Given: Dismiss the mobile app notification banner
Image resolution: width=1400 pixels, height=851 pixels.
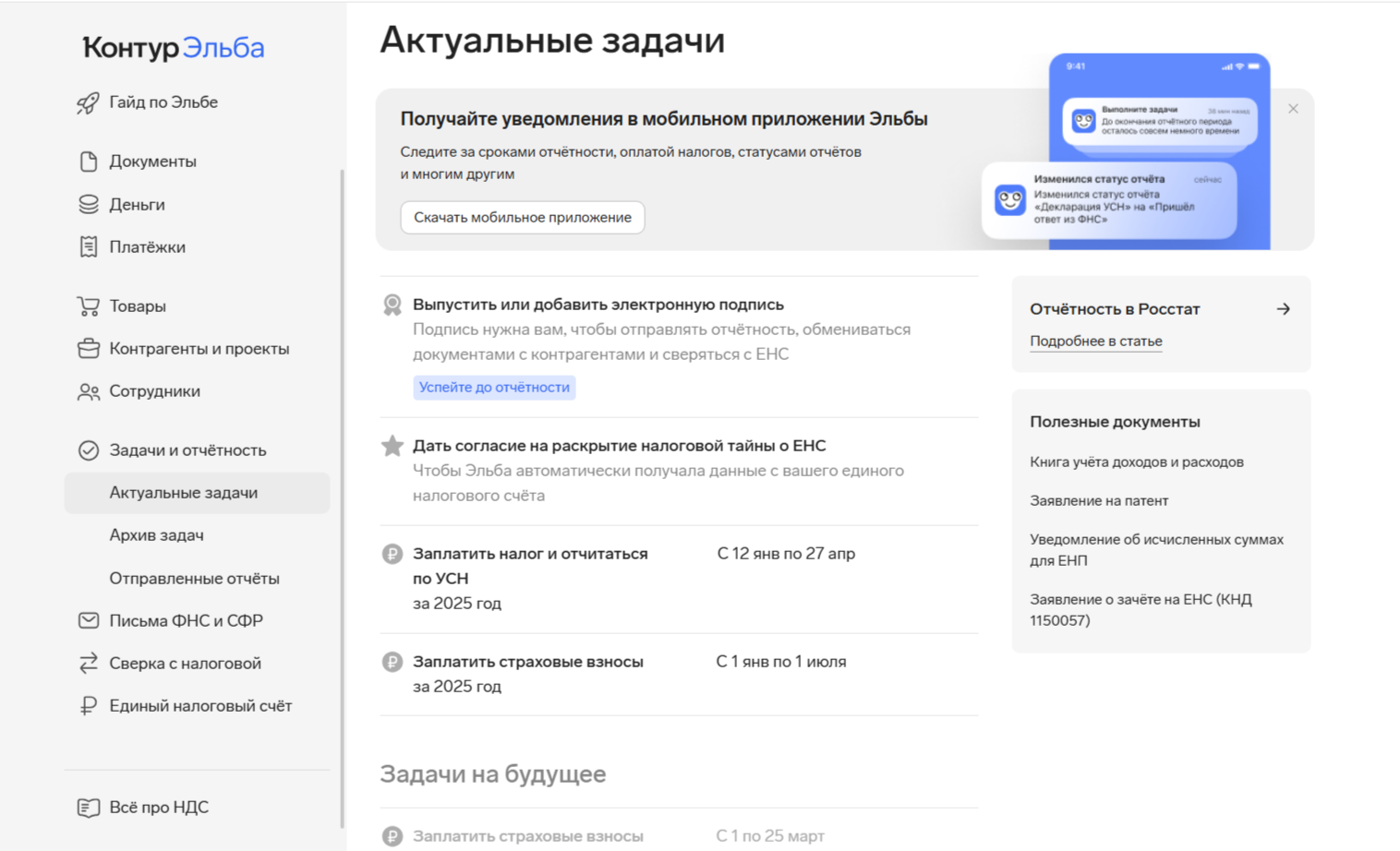Looking at the screenshot, I should pos(1293,109).
